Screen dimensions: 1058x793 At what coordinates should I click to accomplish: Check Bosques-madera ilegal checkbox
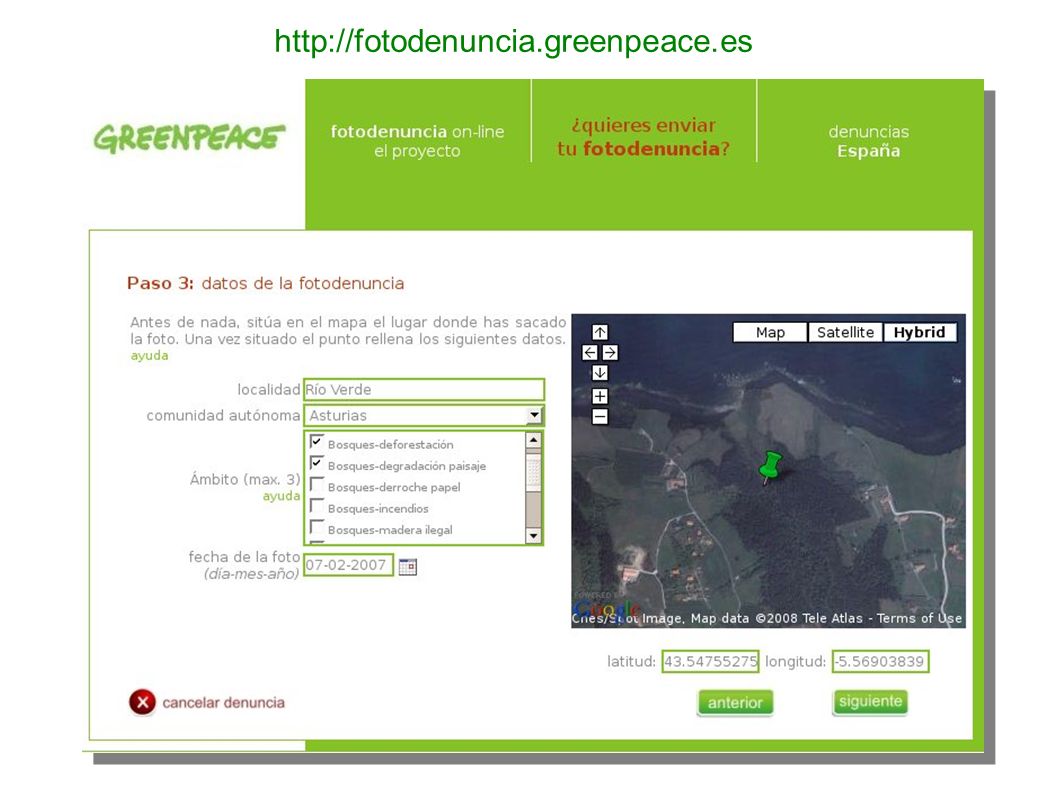(316, 528)
